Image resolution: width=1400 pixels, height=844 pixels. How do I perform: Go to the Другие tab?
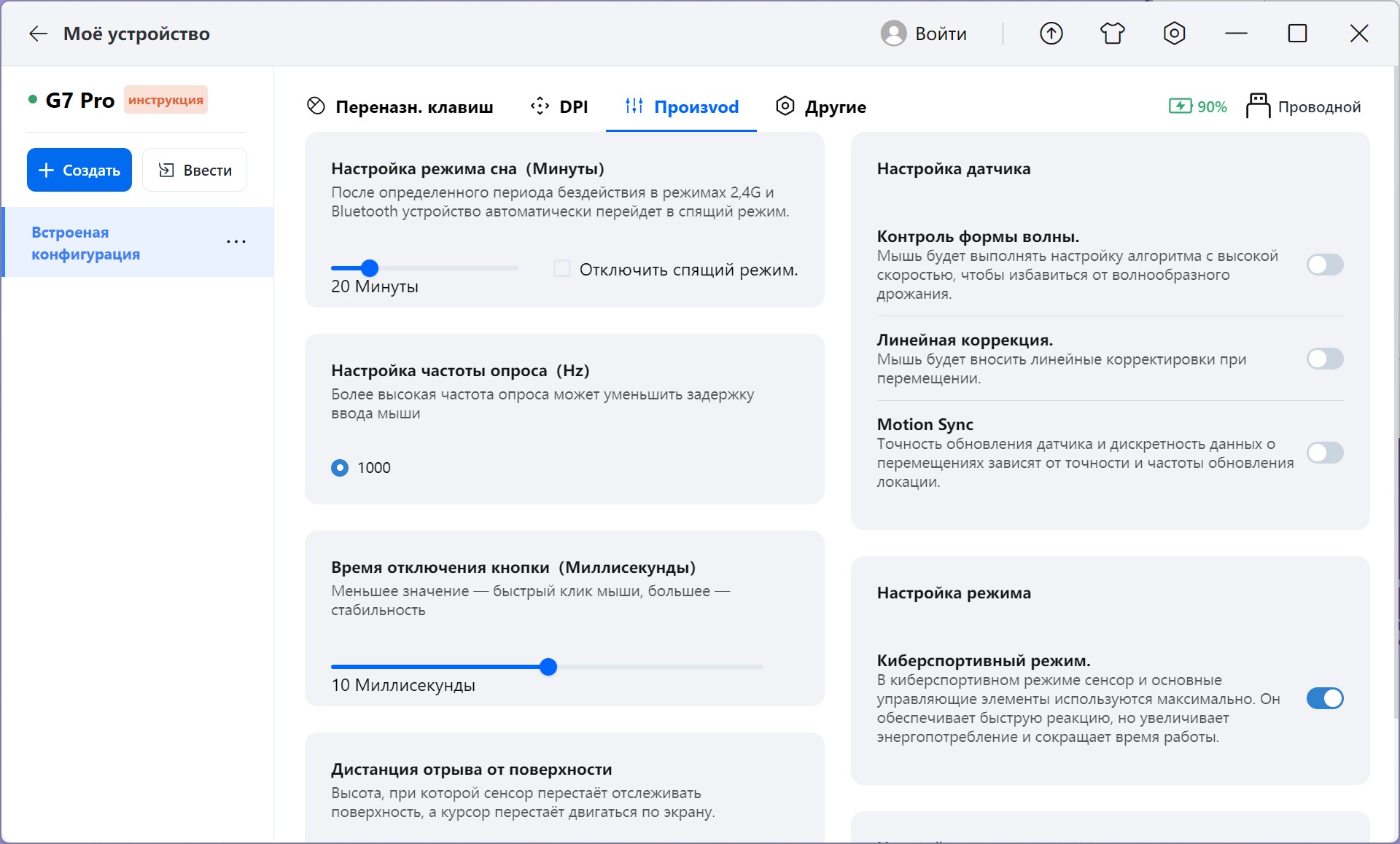821,107
